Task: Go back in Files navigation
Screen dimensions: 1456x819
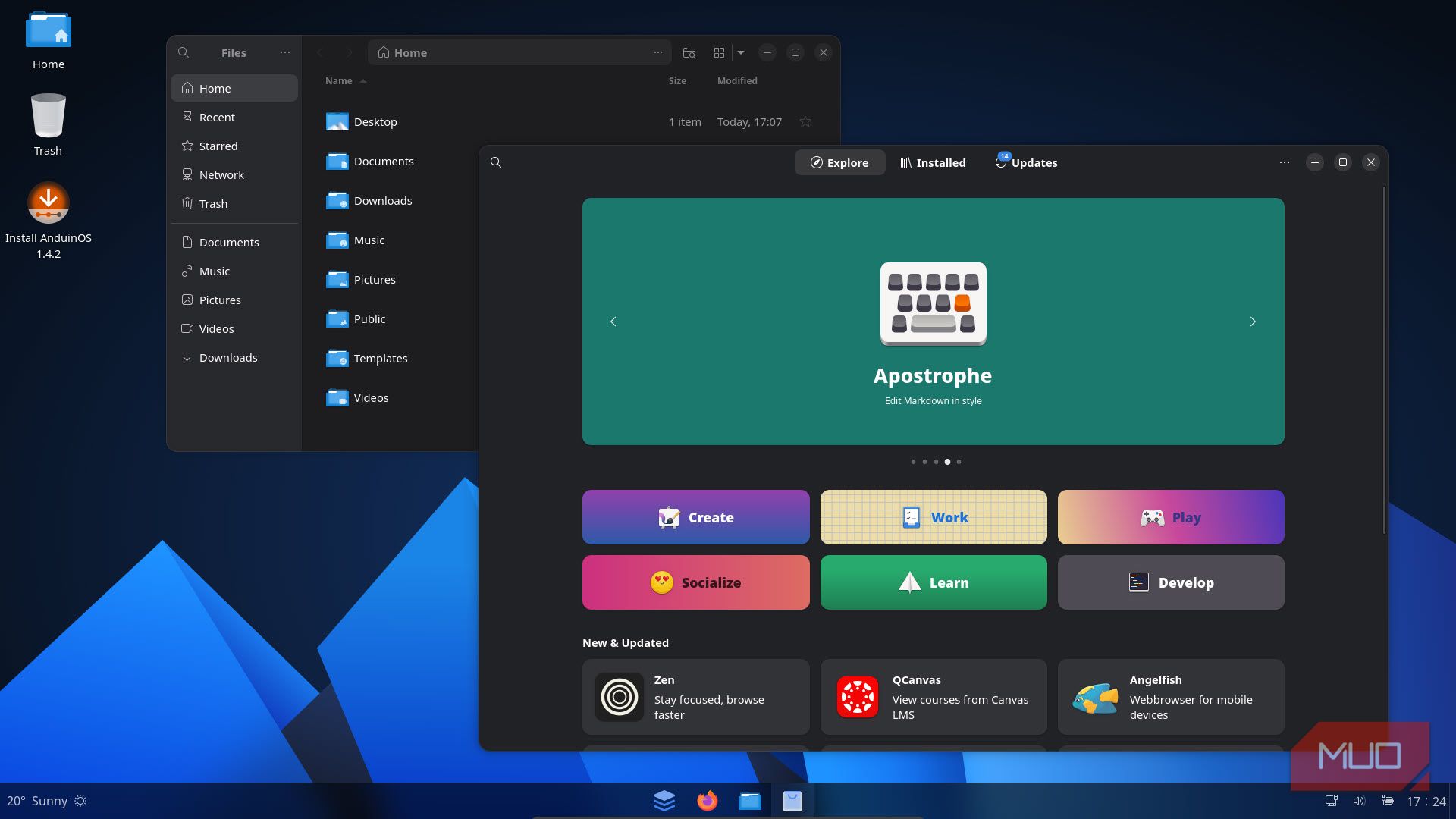Action: coord(320,52)
